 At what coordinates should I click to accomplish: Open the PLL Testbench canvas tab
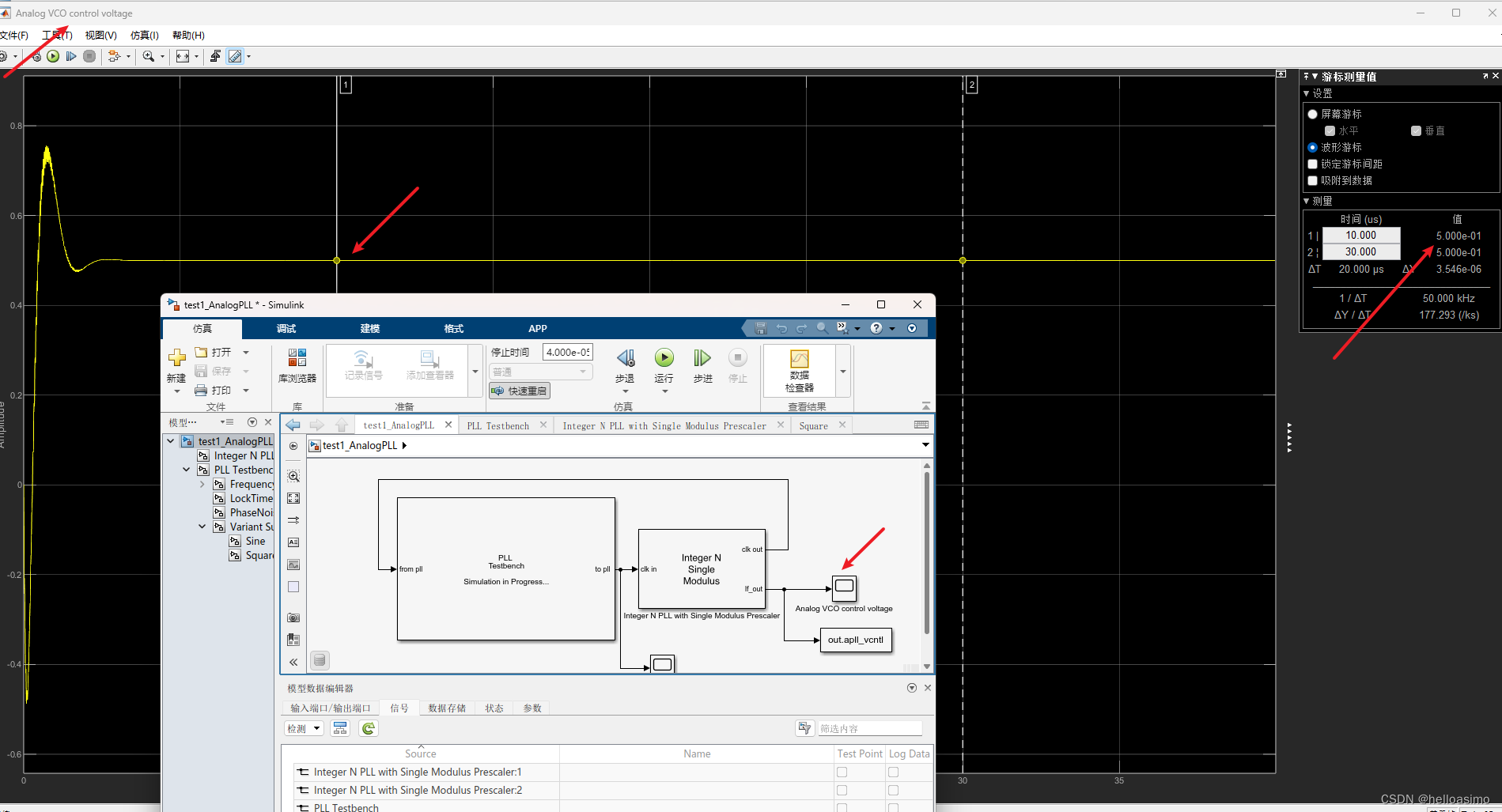point(498,425)
